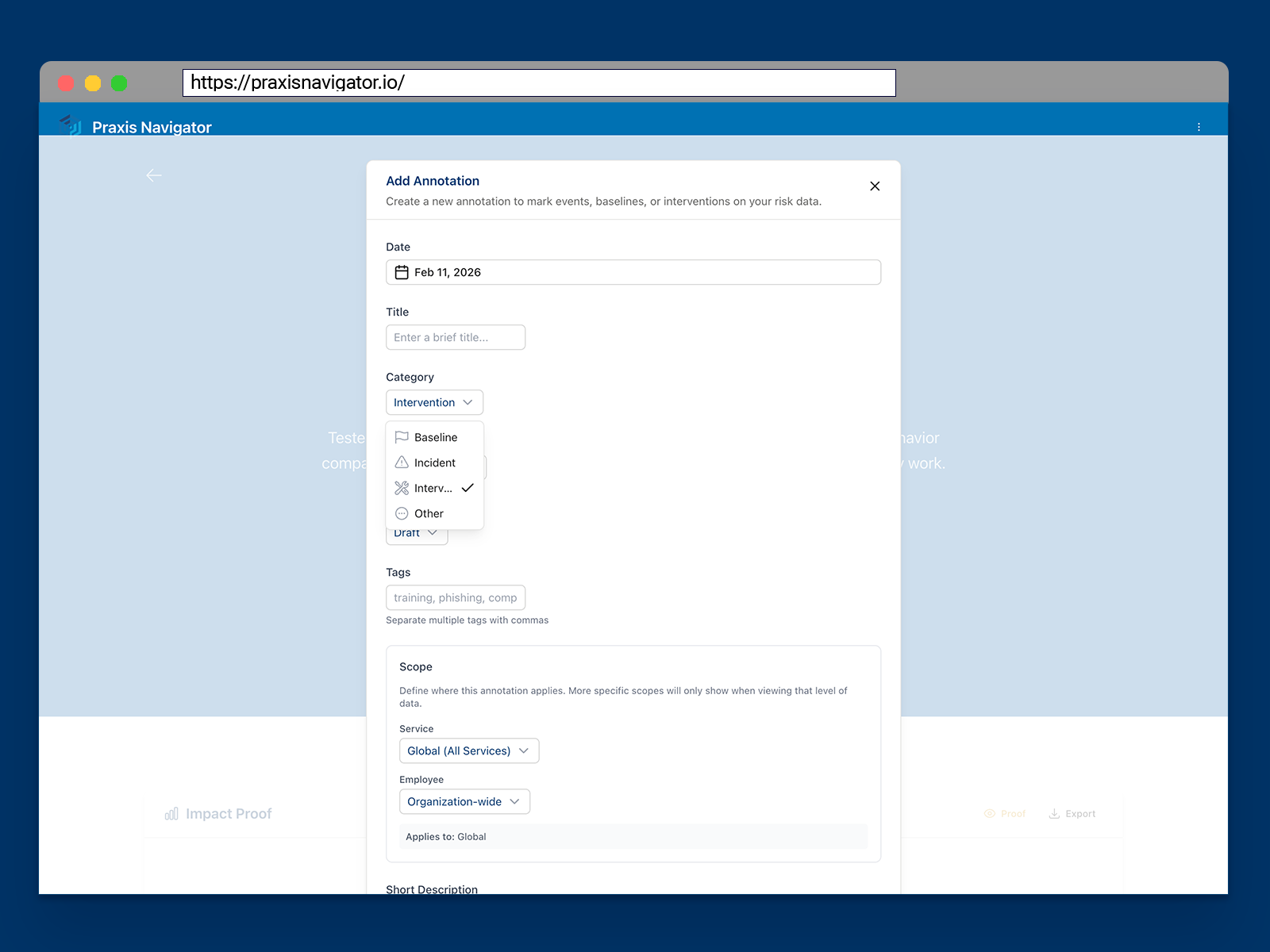Click the Incident warning triangle icon
The width and height of the screenshot is (1270, 952).
click(402, 463)
